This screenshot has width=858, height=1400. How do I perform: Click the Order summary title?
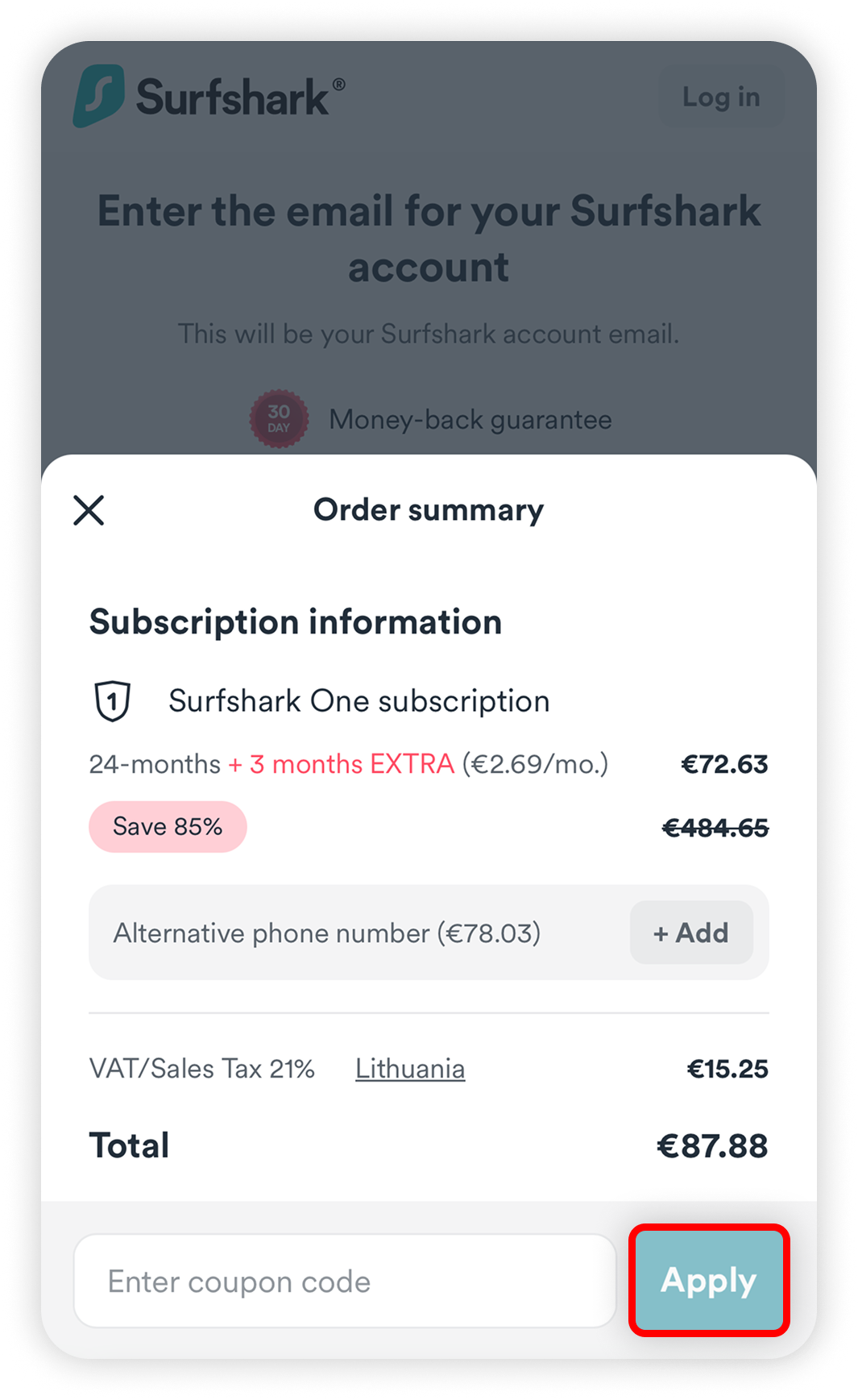(428, 509)
